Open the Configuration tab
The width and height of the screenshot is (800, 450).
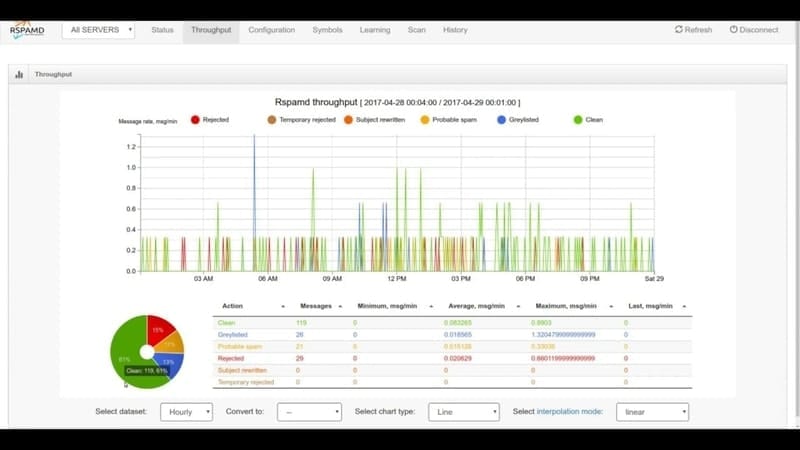[x=271, y=30]
